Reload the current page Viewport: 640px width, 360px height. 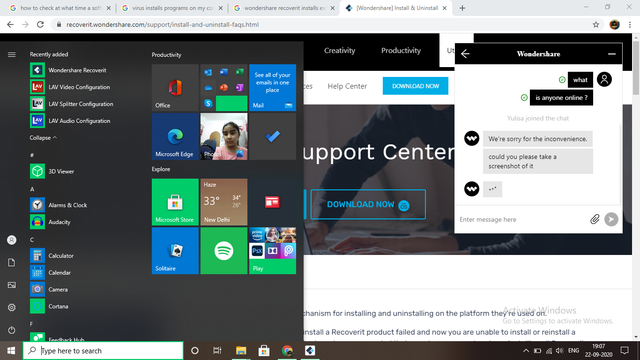click(40, 24)
